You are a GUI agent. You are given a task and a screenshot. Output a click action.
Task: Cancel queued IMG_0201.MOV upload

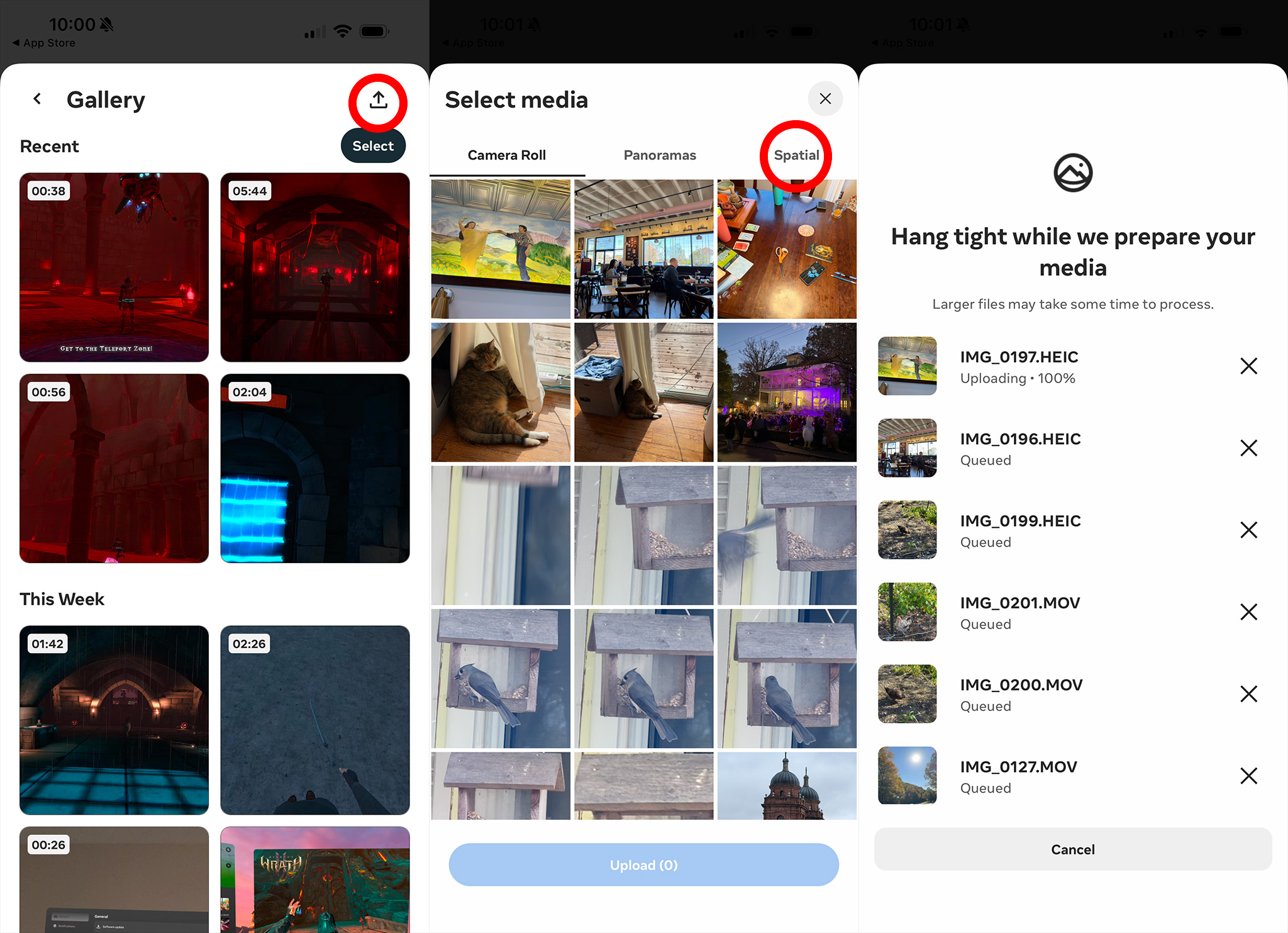pyautogui.click(x=1248, y=612)
